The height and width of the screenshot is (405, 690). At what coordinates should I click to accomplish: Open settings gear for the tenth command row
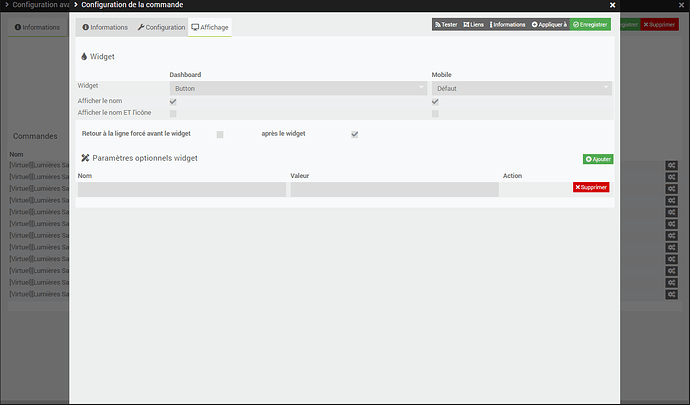pyautogui.click(x=672, y=271)
